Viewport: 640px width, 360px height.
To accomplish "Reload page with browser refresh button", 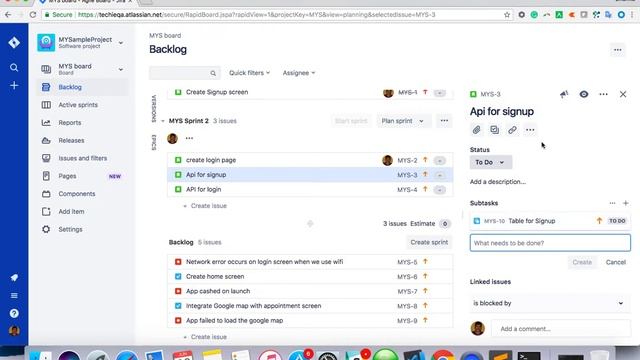I will (33, 15).
